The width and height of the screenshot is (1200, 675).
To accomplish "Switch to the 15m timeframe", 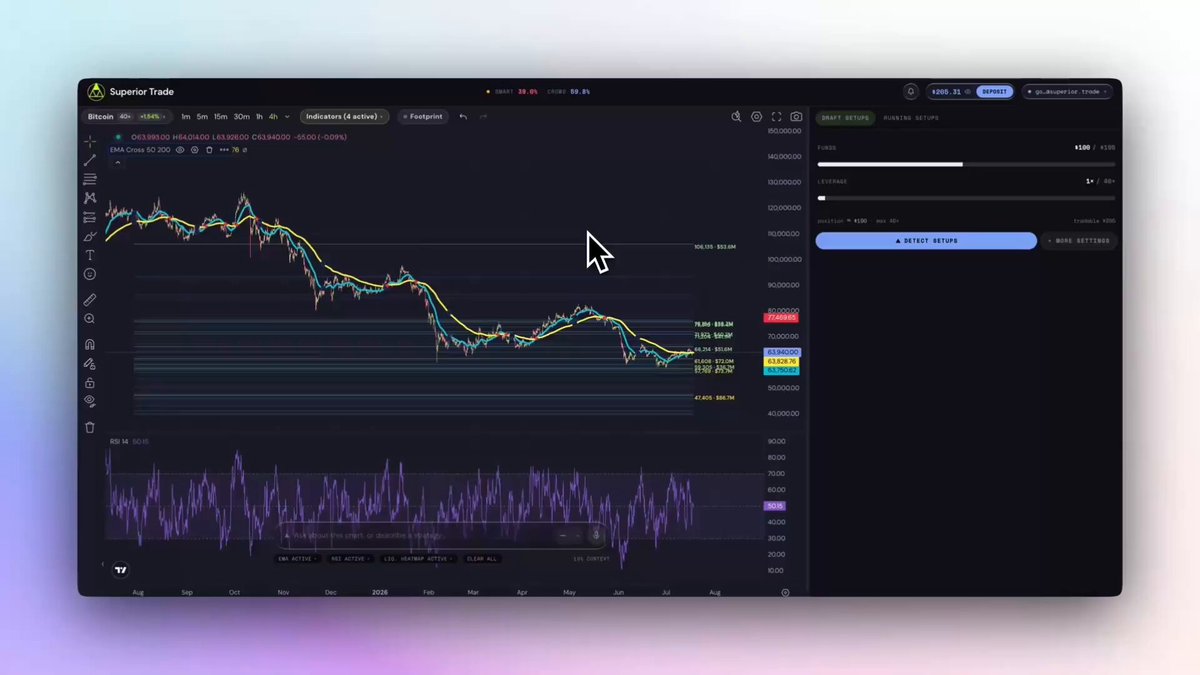I will point(220,117).
